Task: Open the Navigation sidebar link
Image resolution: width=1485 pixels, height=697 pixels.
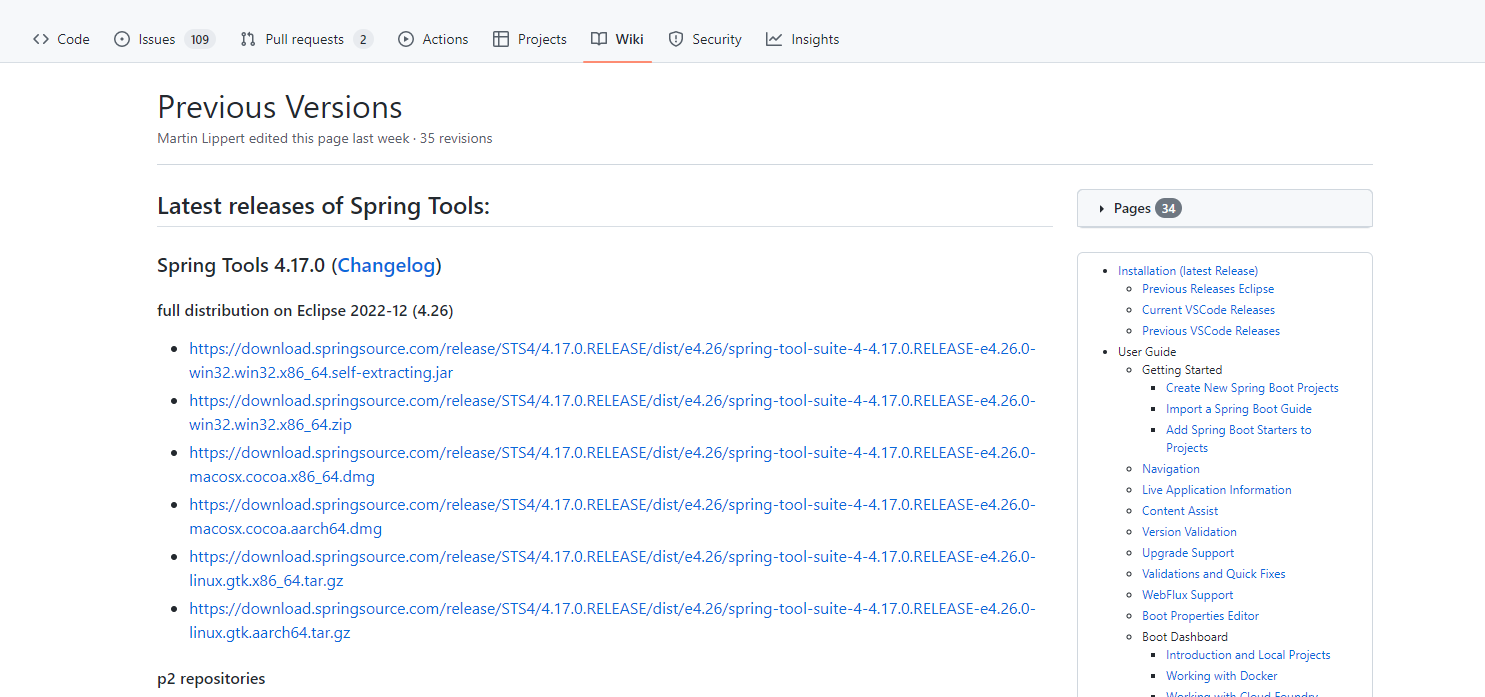Action: [1171, 469]
